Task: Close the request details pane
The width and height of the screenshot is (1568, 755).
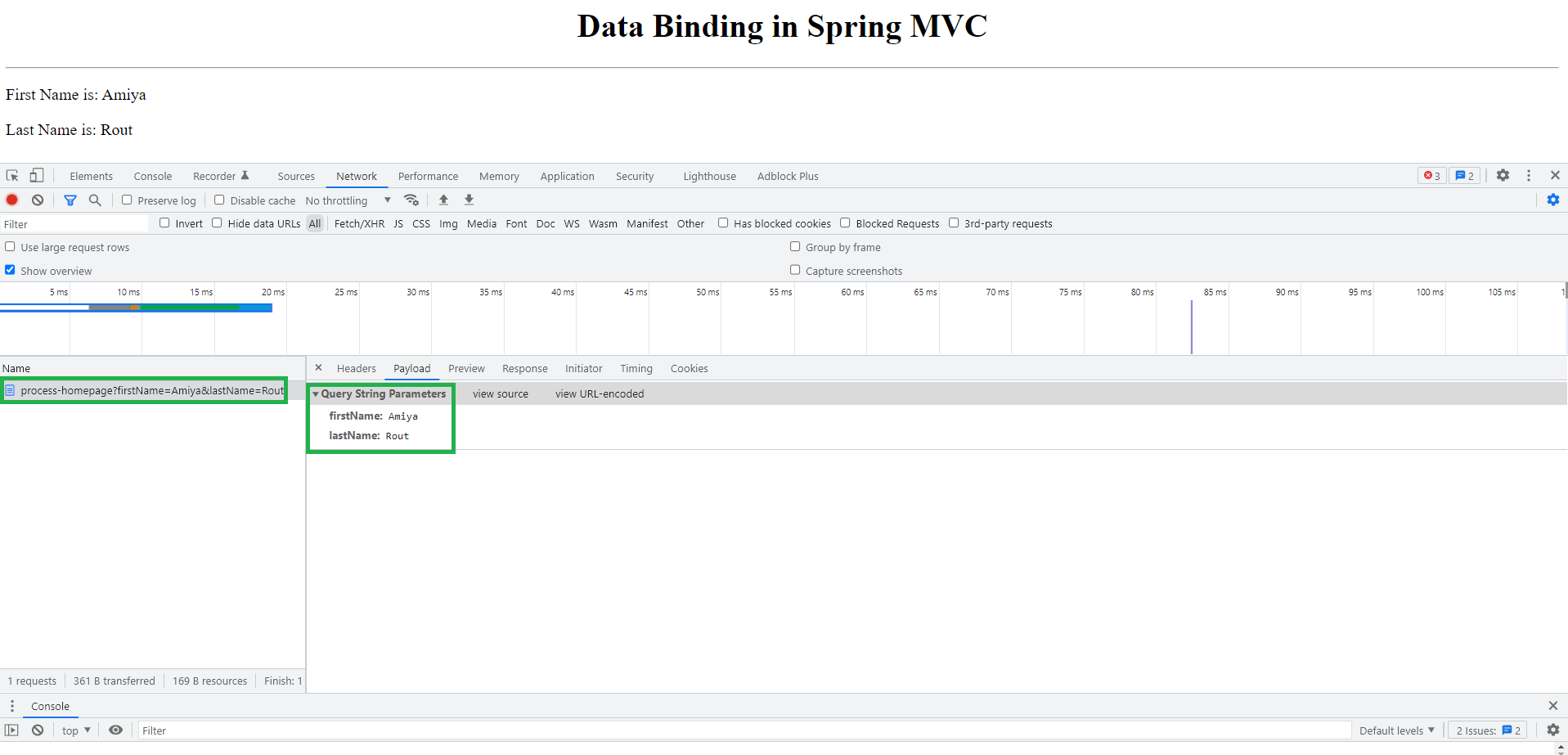Action: 318,368
